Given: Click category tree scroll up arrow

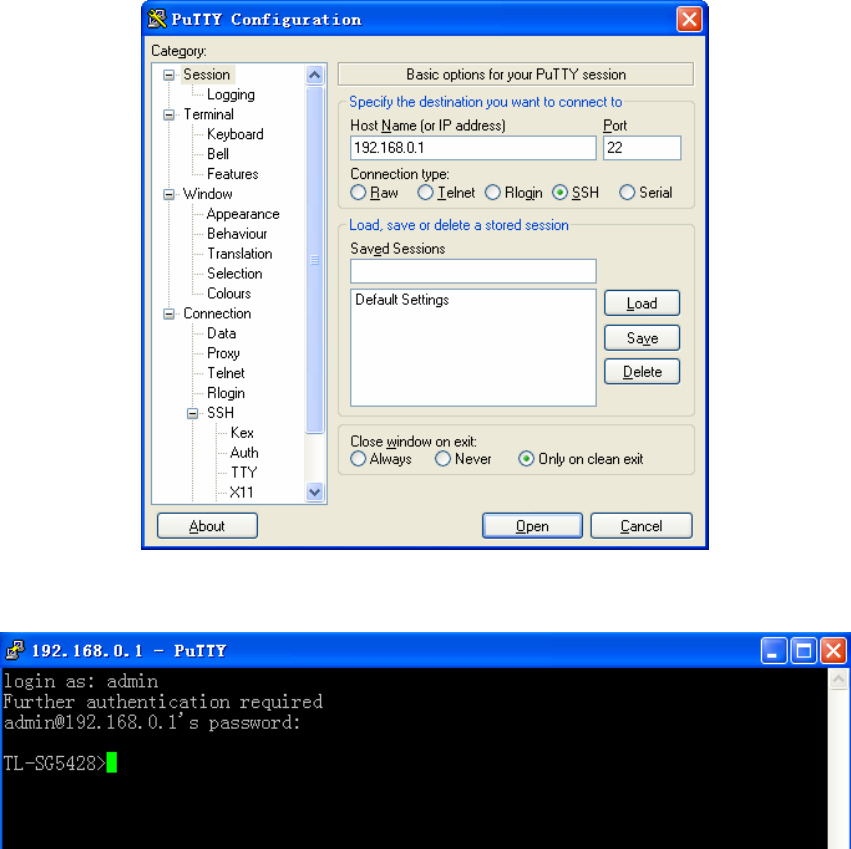Looking at the screenshot, I should coord(315,75).
